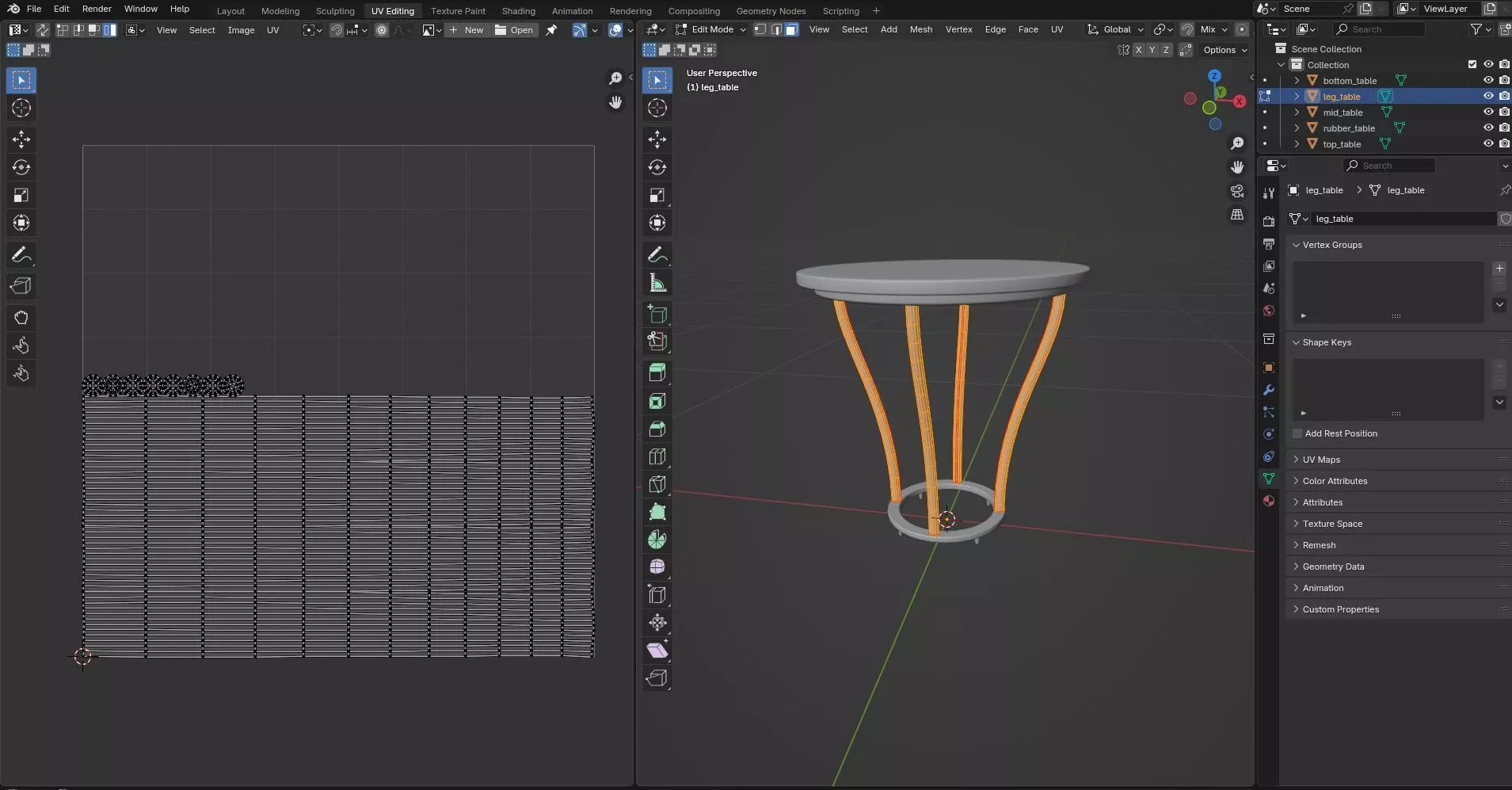Click the outliner Search field
This screenshot has width=1512, height=790.
click(1379, 29)
